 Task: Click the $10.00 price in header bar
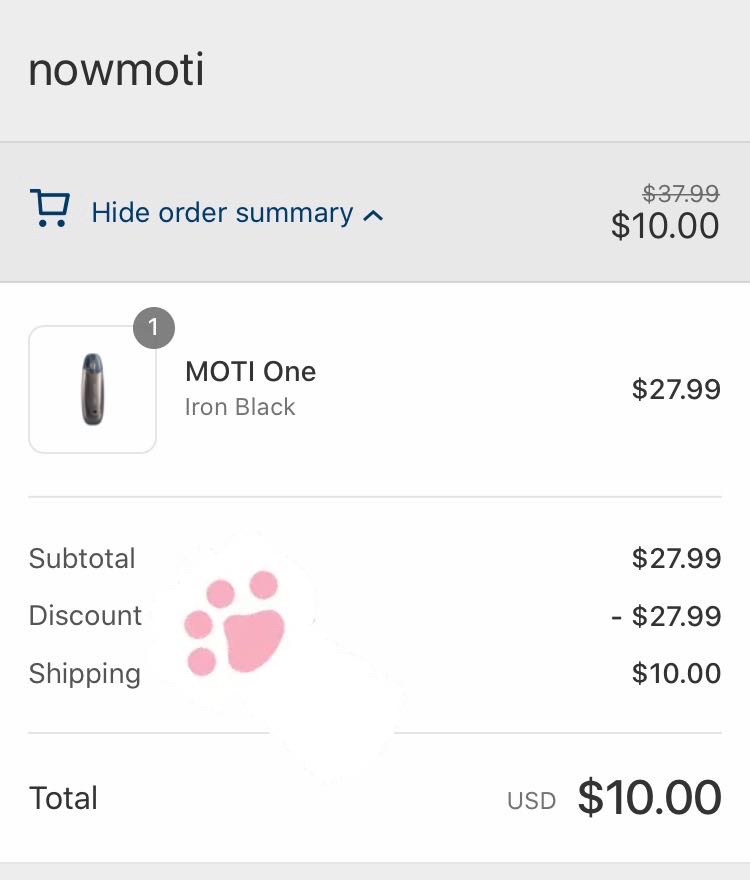tap(665, 226)
